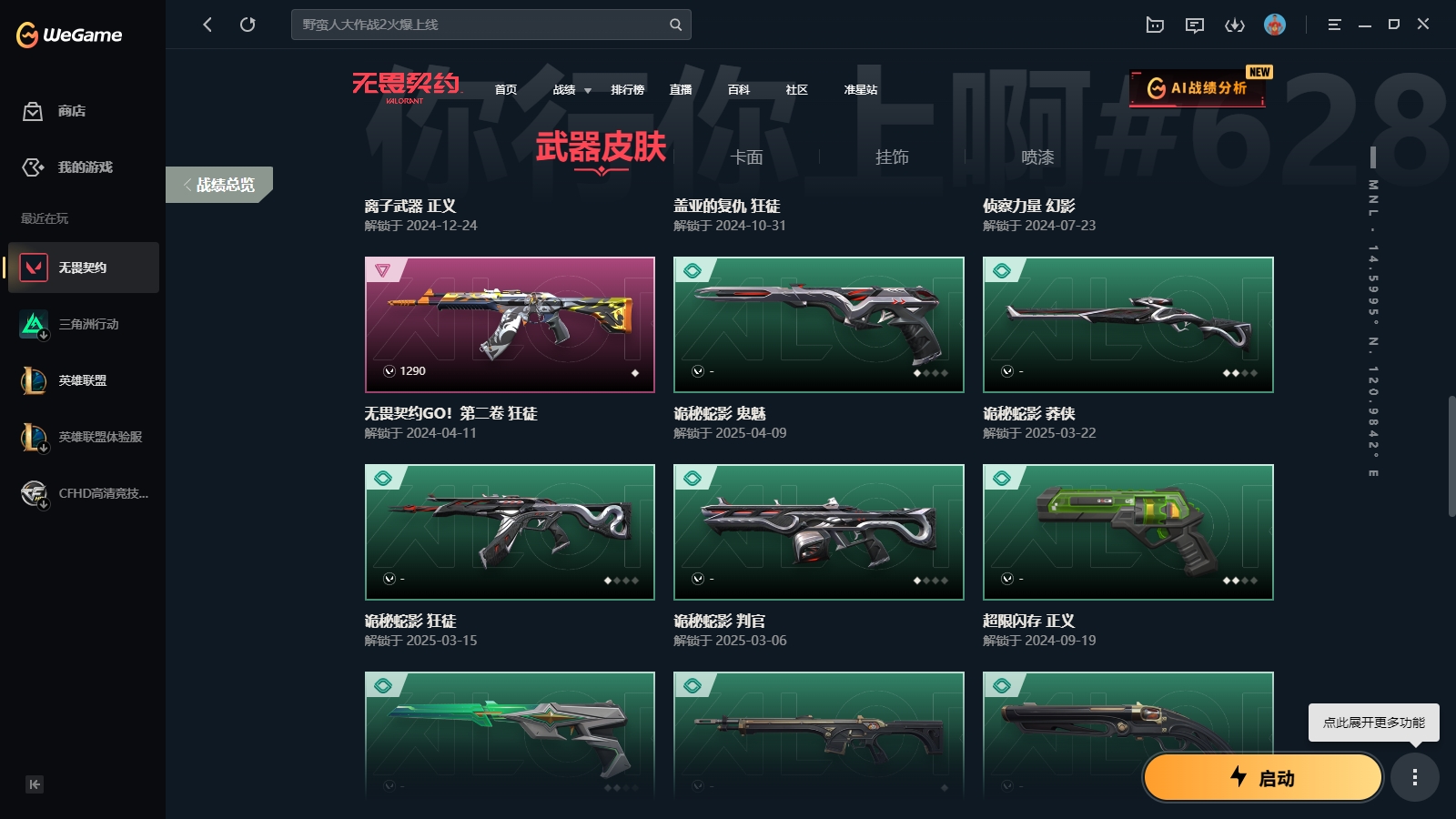Click the back navigation arrow

coord(207,25)
